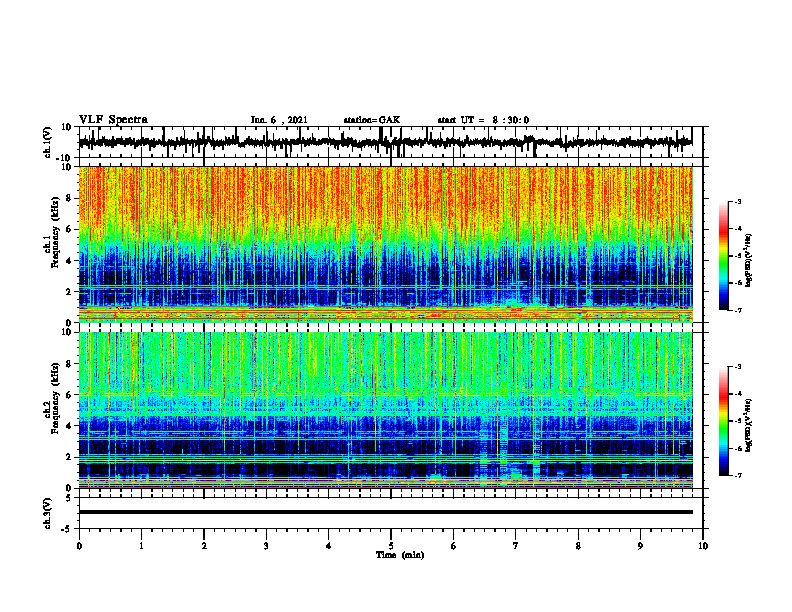
Task: Click the time axis tick label "5"
Action: pos(391,546)
